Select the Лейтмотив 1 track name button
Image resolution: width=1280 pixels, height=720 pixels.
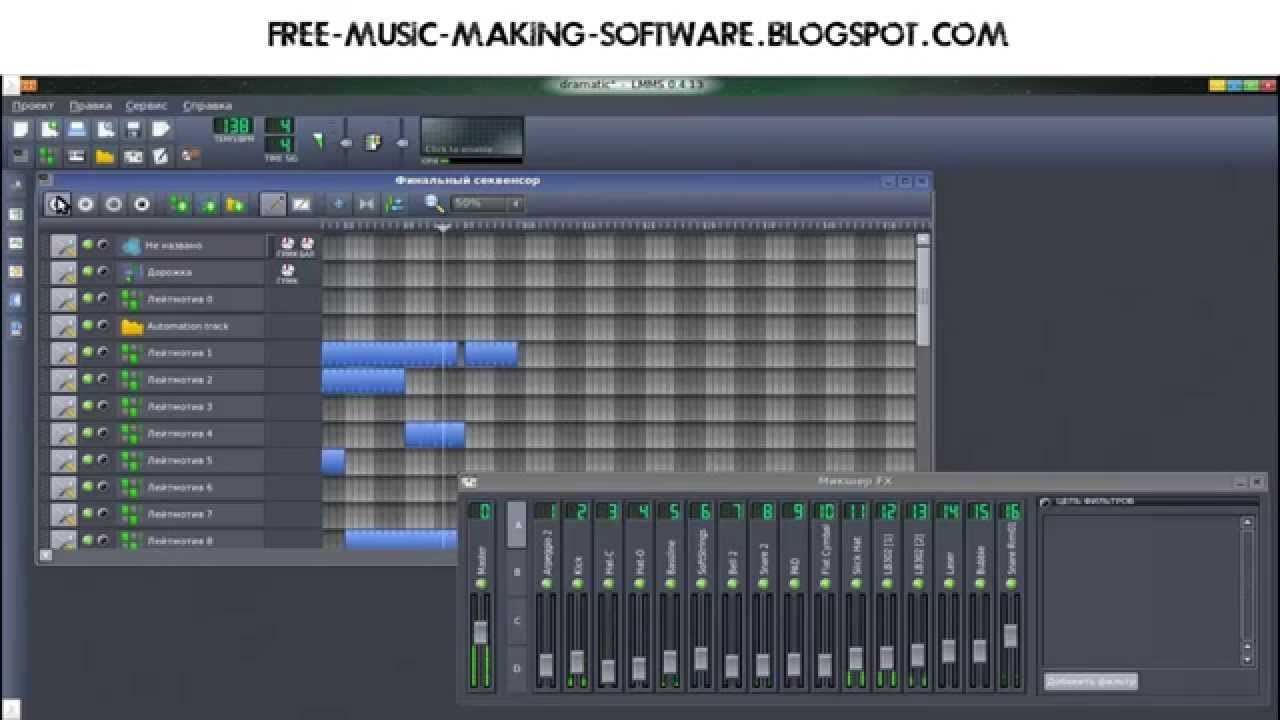pyautogui.click(x=190, y=353)
